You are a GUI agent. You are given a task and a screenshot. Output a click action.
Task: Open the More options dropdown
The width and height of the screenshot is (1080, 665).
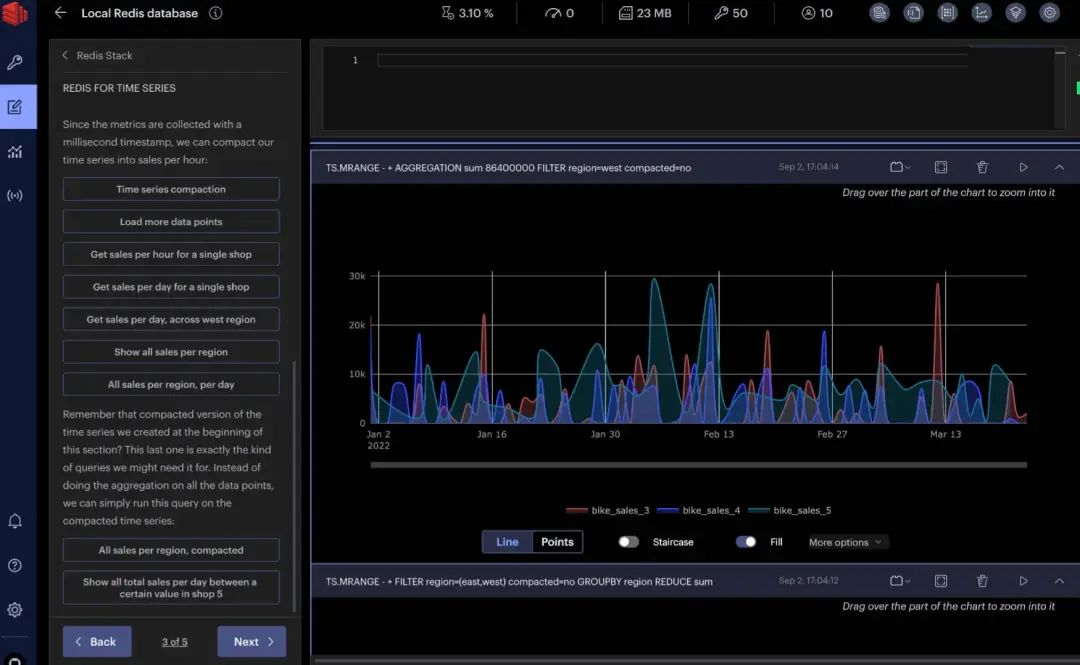pyautogui.click(x=845, y=542)
